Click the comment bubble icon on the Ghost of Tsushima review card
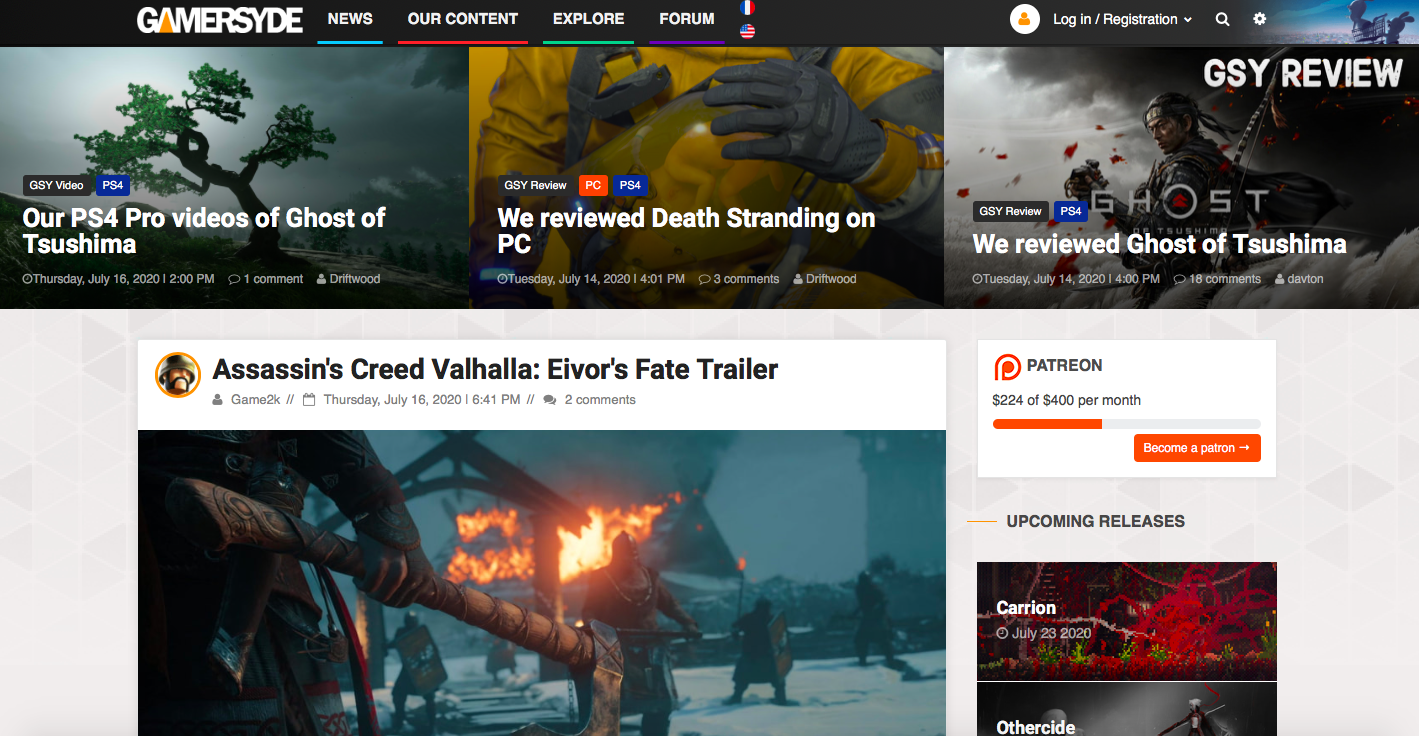The height and width of the screenshot is (736, 1419). click(1179, 279)
